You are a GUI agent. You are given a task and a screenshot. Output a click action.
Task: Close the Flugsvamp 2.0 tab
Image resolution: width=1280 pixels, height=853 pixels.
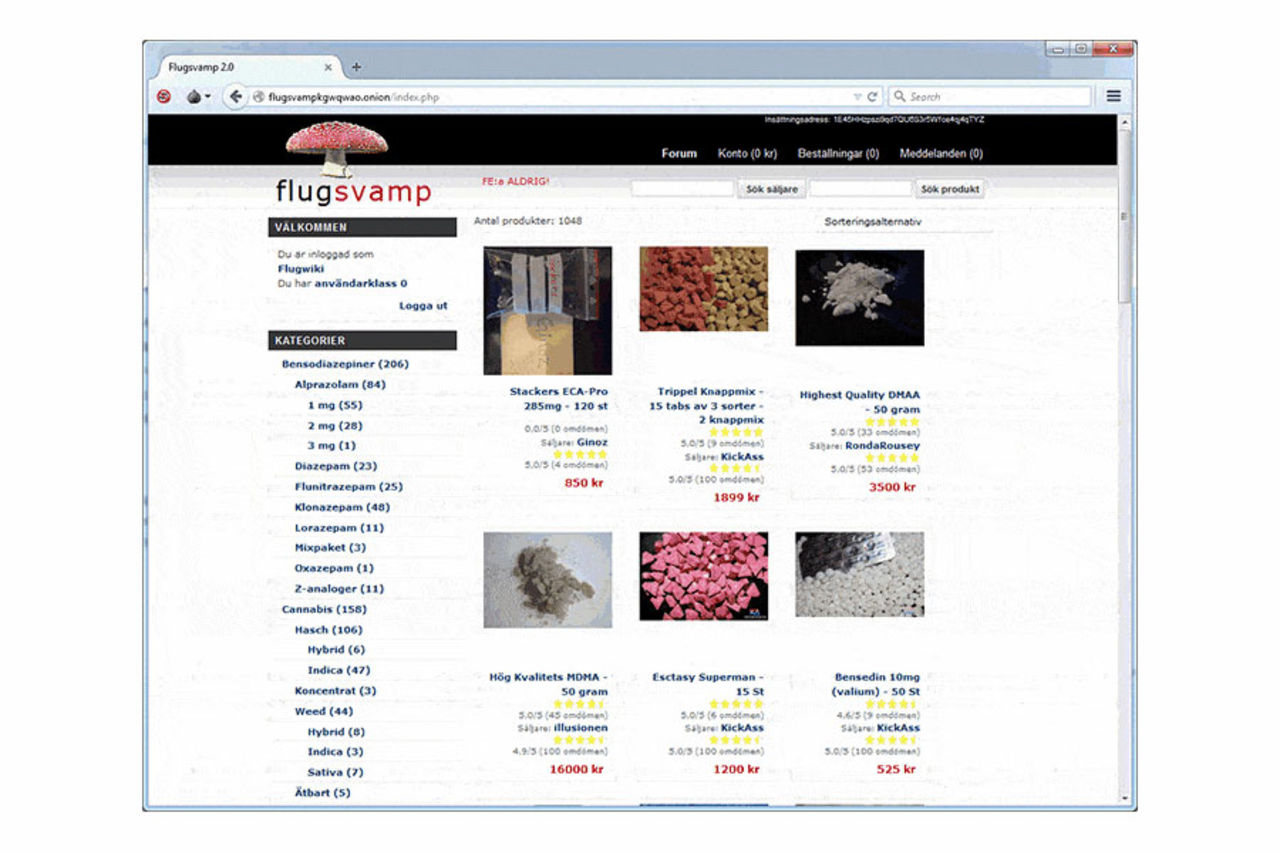pyautogui.click(x=328, y=67)
